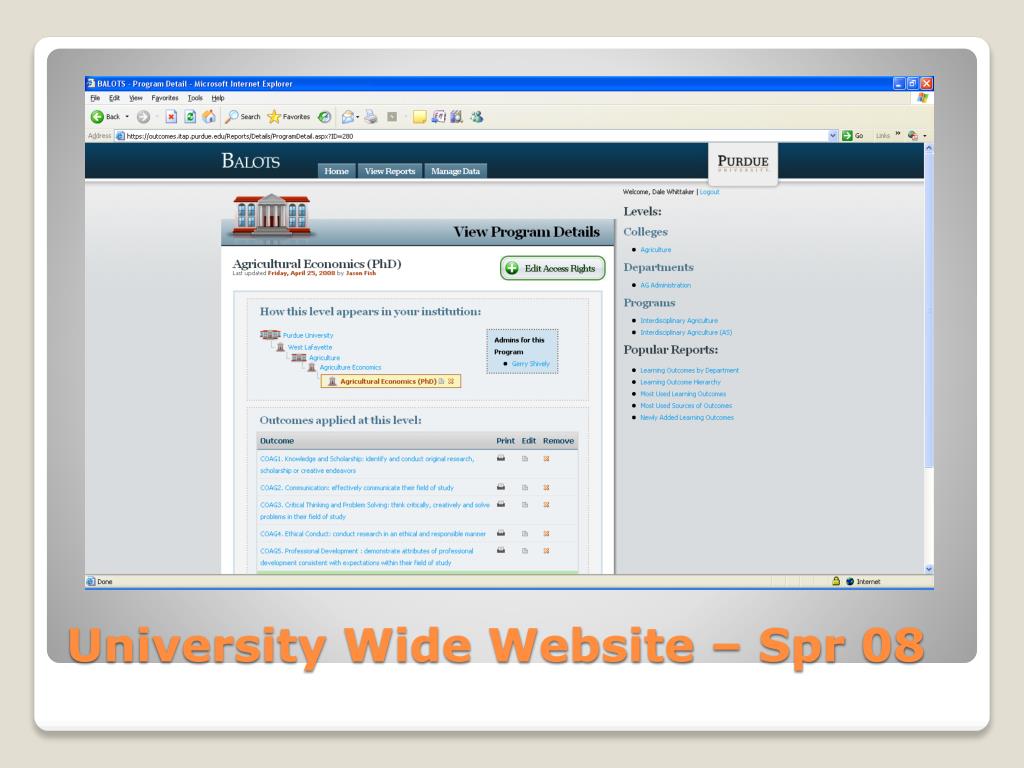This screenshot has height=768, width=1024.
Task: Click the browser Back arrow icon
Action: point(97,117)
